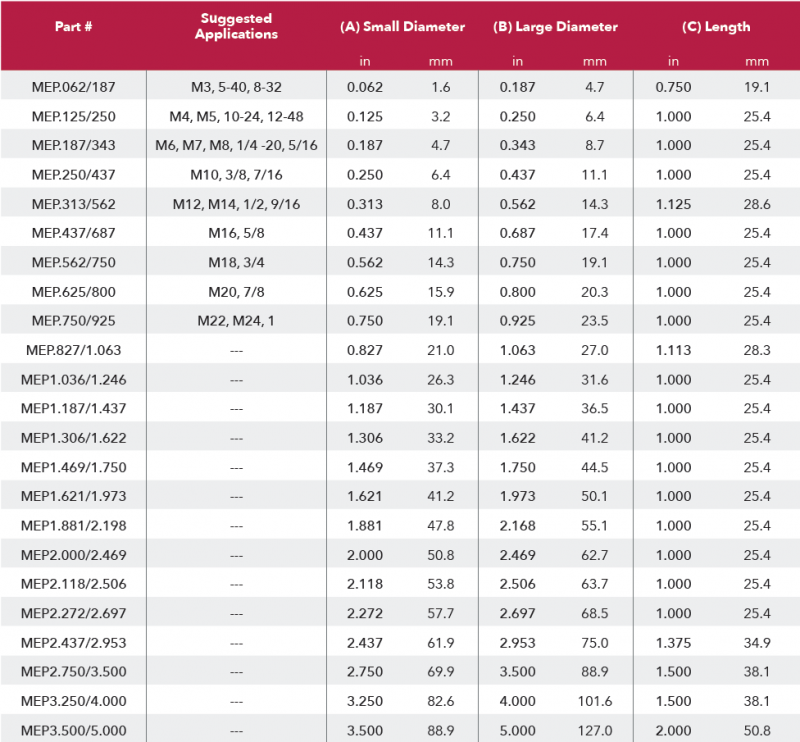Select the (C) Length column header
Screen dimensions: 800x742
pyautogui.click(x=716, y=27)
